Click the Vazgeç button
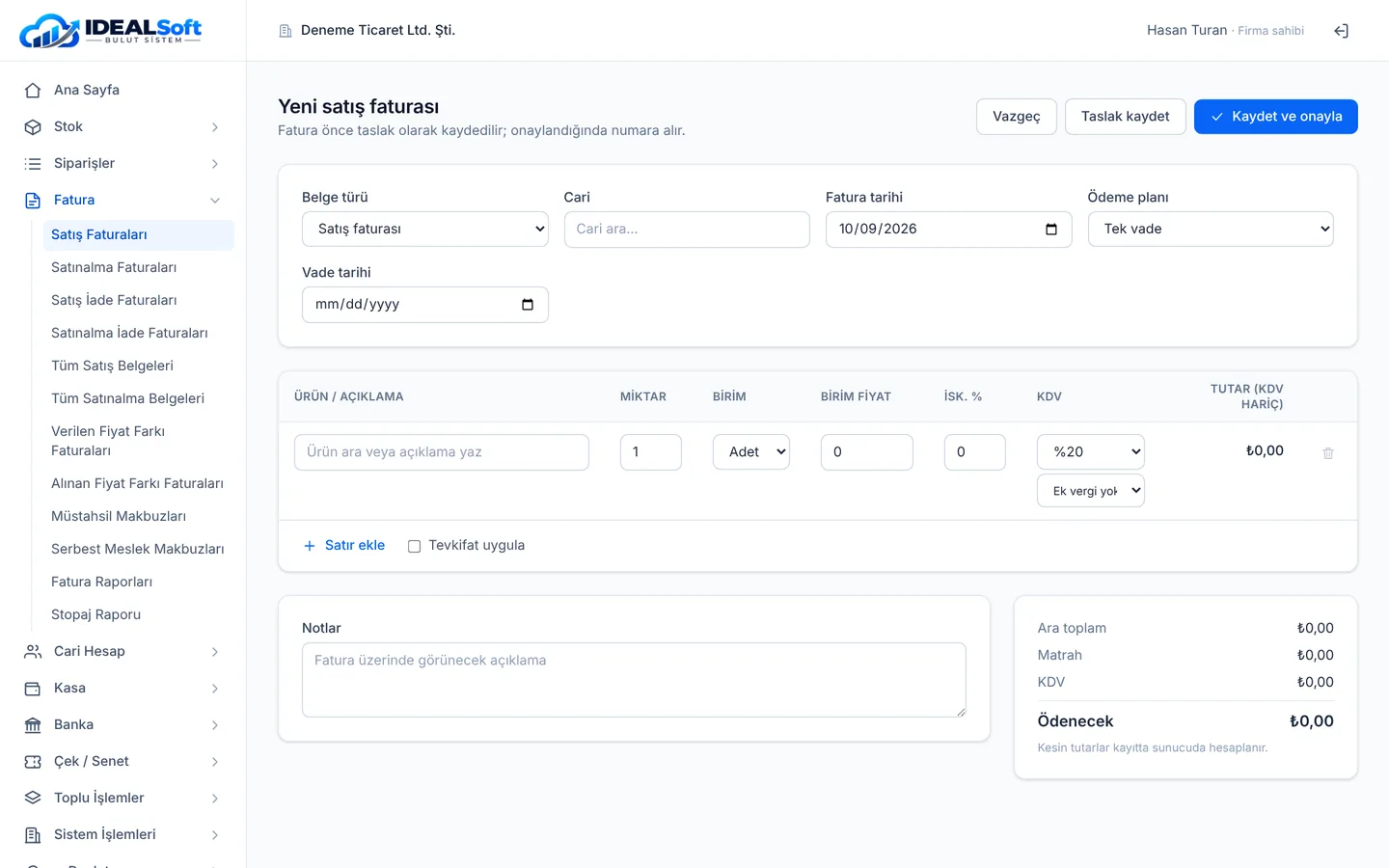 coord(1017,117)
